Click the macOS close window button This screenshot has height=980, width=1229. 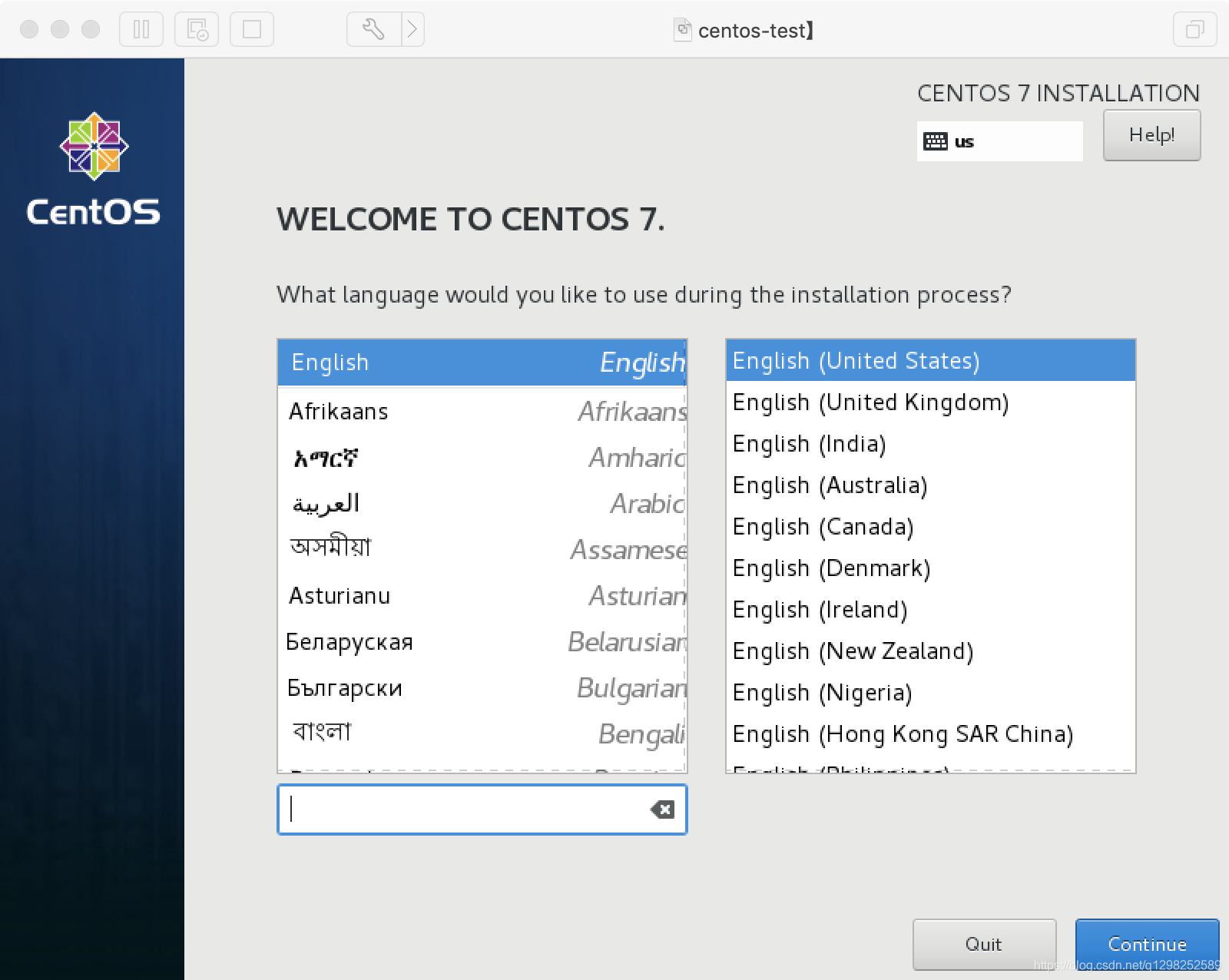[x=29, y=29]
